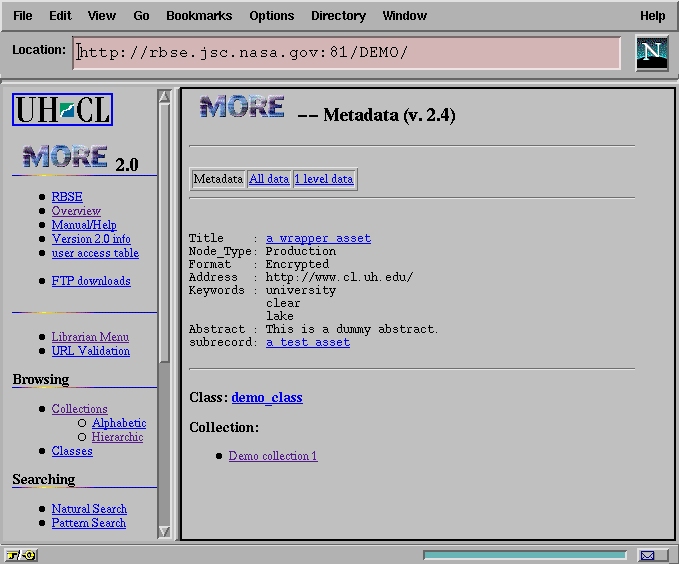Switch to the All data view
679x564 pixels.
click(x=269, y=179)
